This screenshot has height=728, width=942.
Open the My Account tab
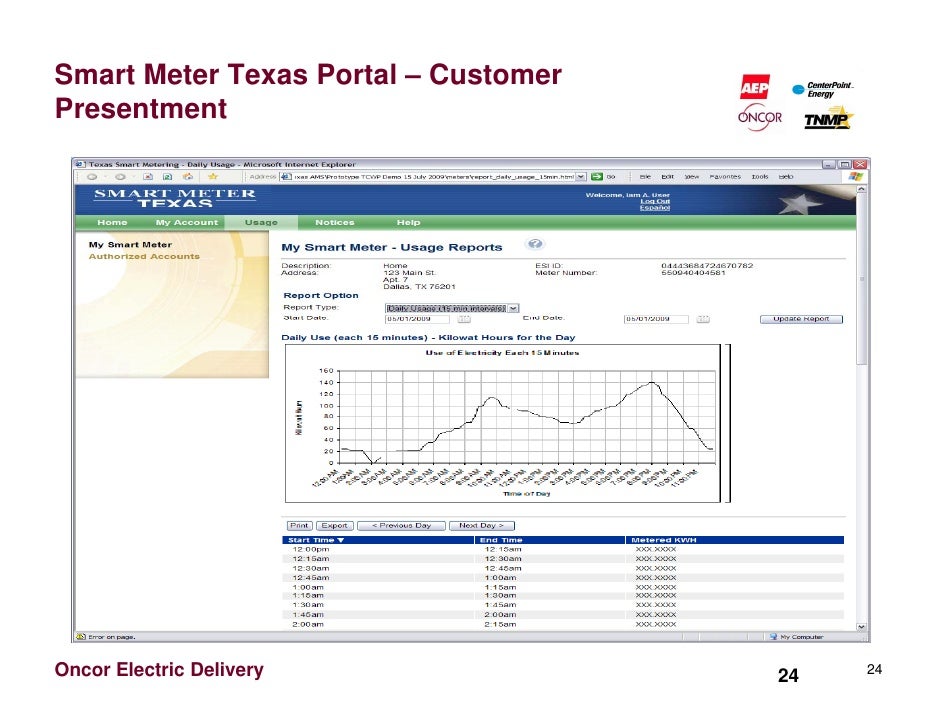[187, 222]
